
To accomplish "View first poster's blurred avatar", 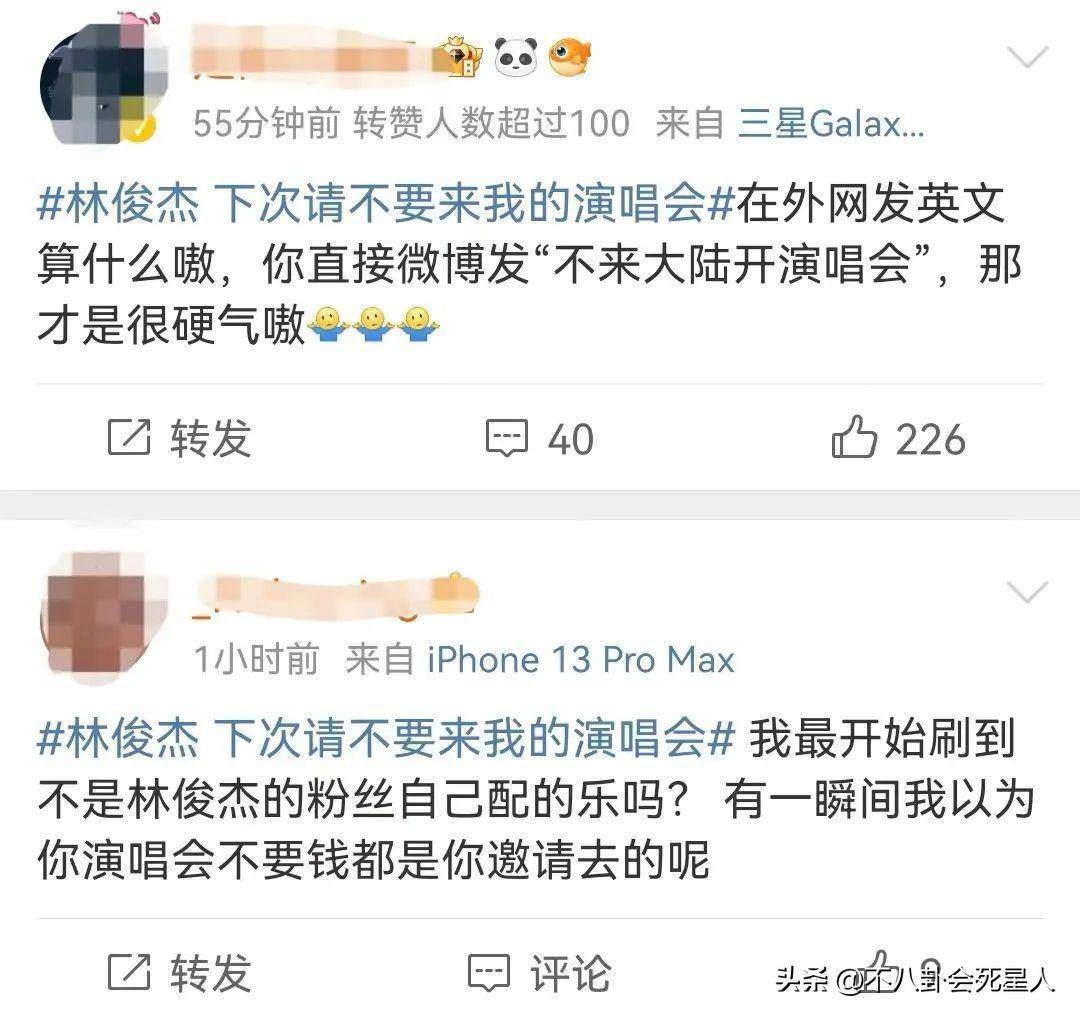I will (x=103, y=83).
